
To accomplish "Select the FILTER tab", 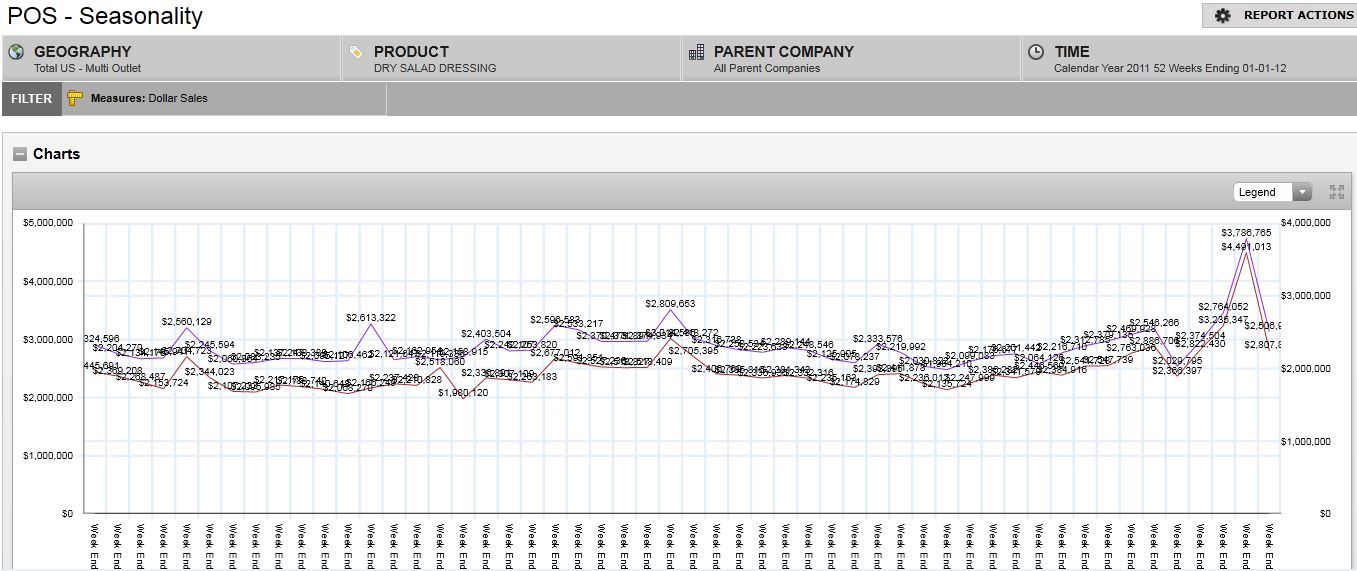I will pyautogui.click(x=32, y=99).
